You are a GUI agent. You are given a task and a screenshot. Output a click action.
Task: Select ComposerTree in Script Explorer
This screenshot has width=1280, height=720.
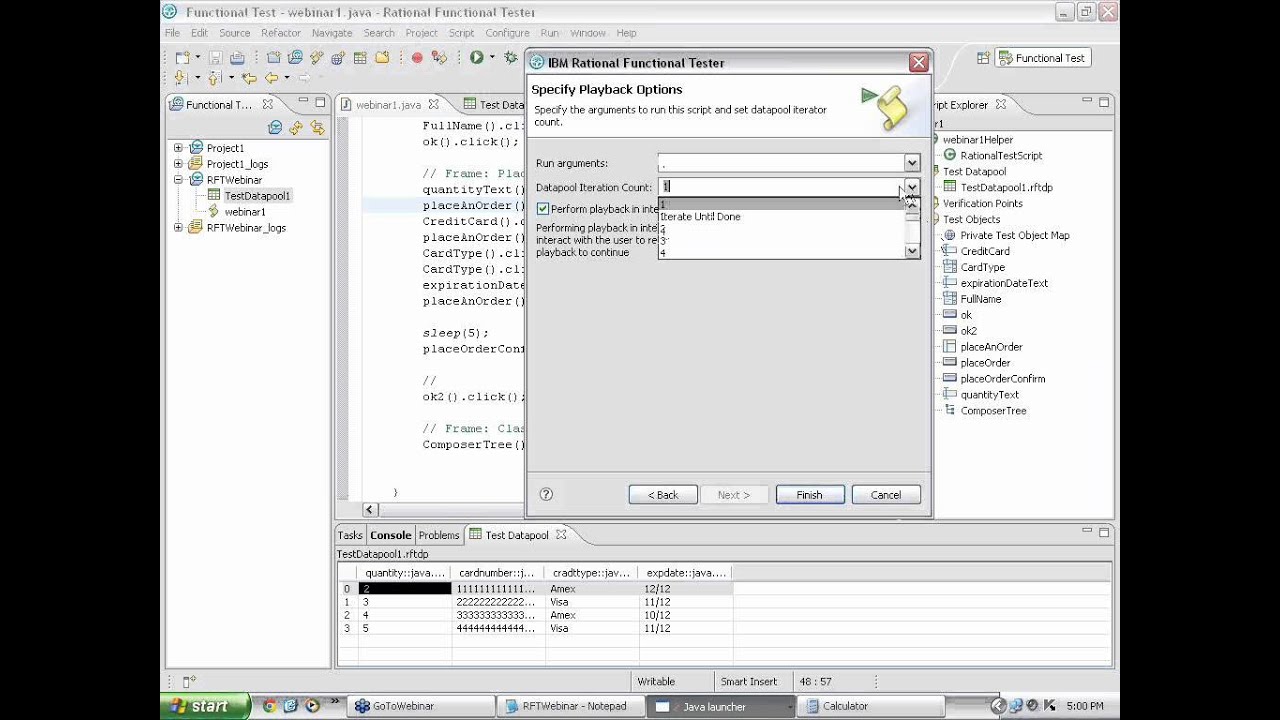(x=984, y=411)
